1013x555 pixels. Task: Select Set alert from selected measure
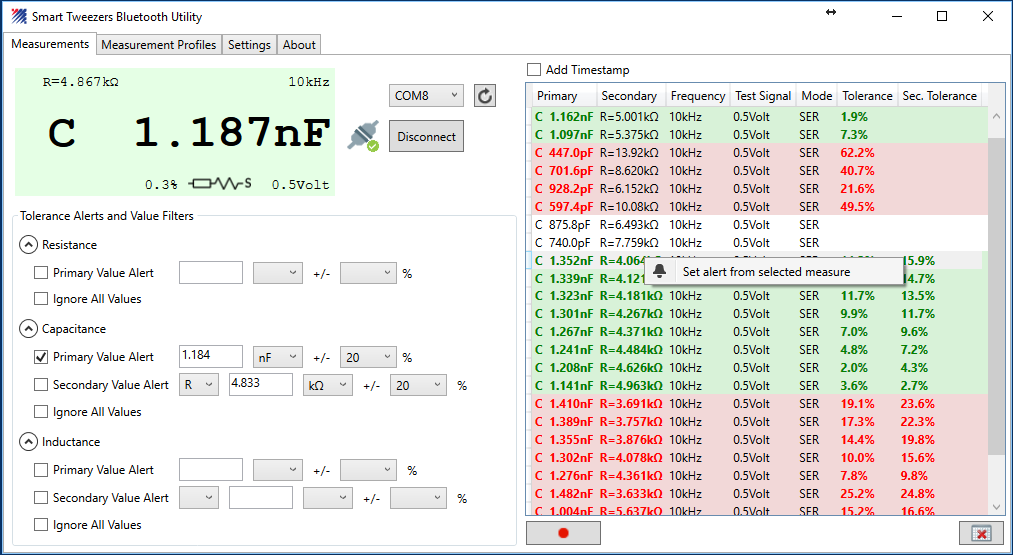tap(766, 271)
